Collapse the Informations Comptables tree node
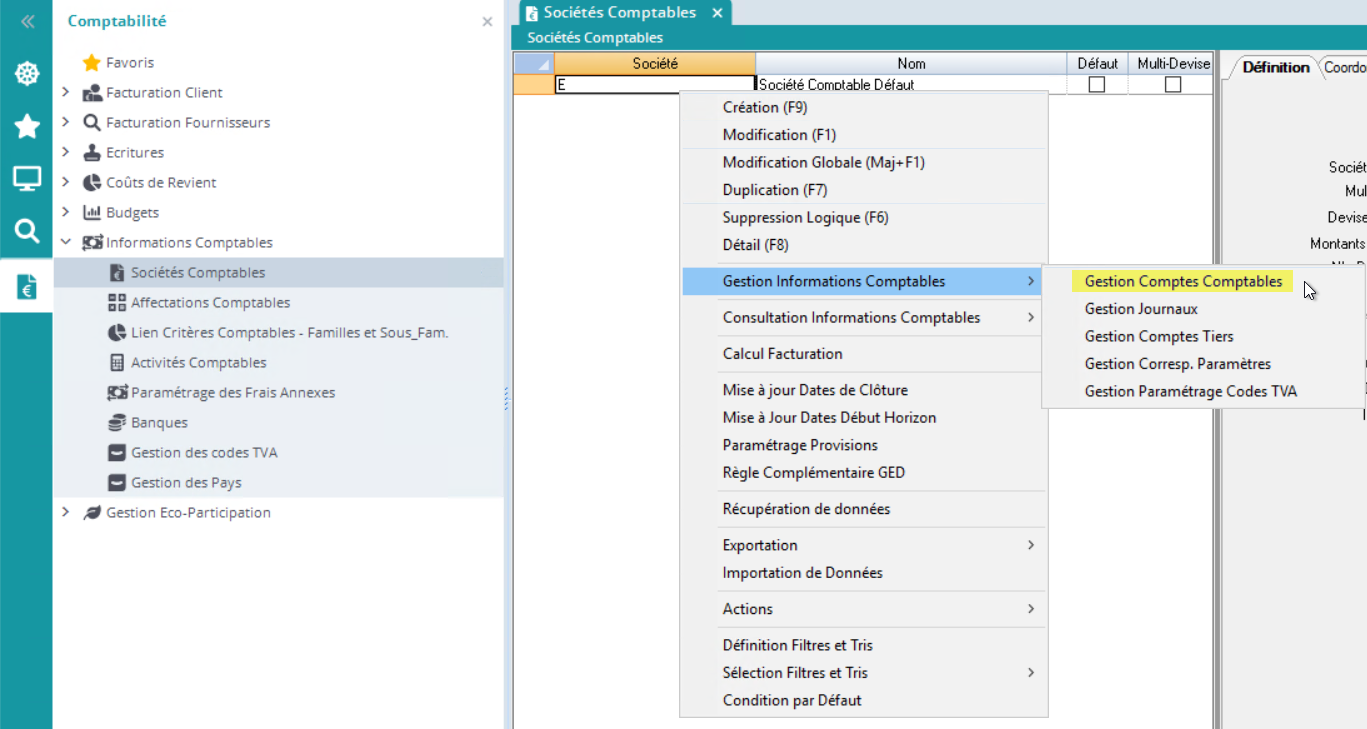 (x=66, y=243)
